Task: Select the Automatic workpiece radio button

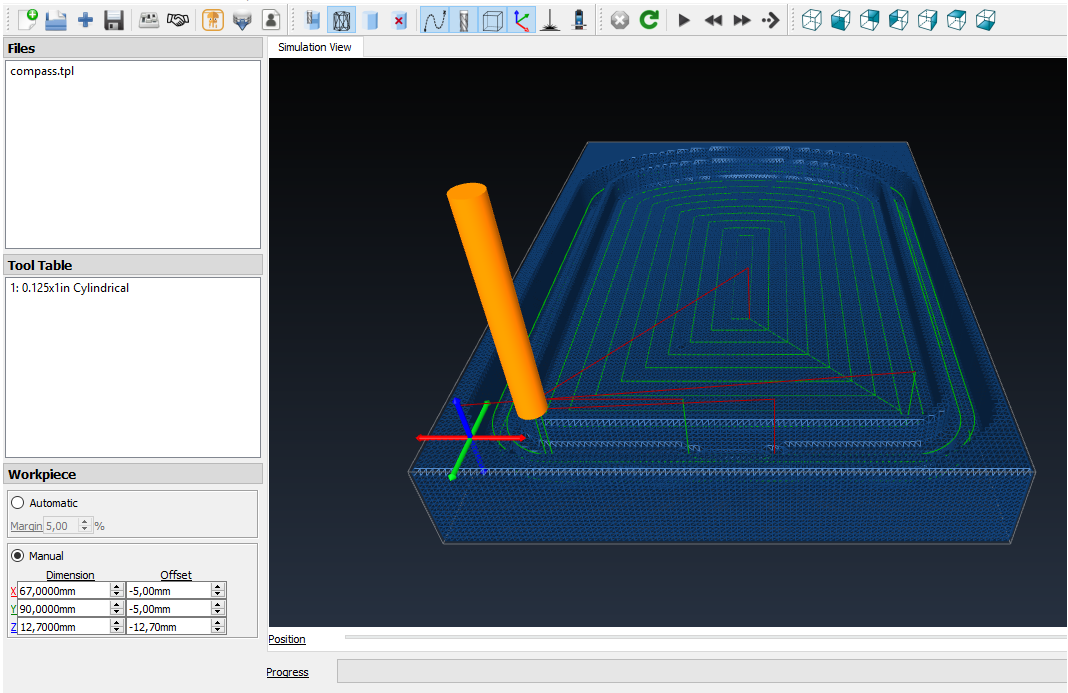Action: (17, 503)
